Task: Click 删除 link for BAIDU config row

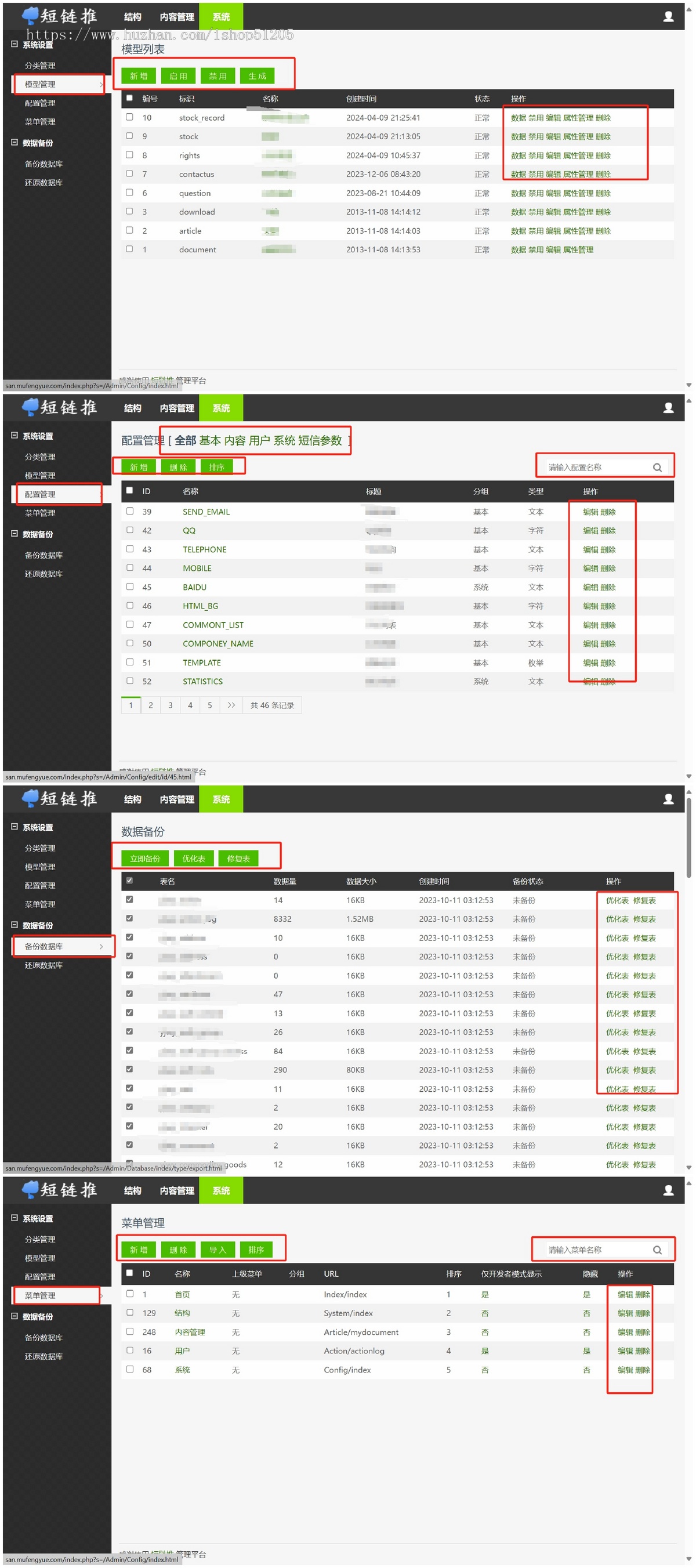Action: (x=608, y=588)
